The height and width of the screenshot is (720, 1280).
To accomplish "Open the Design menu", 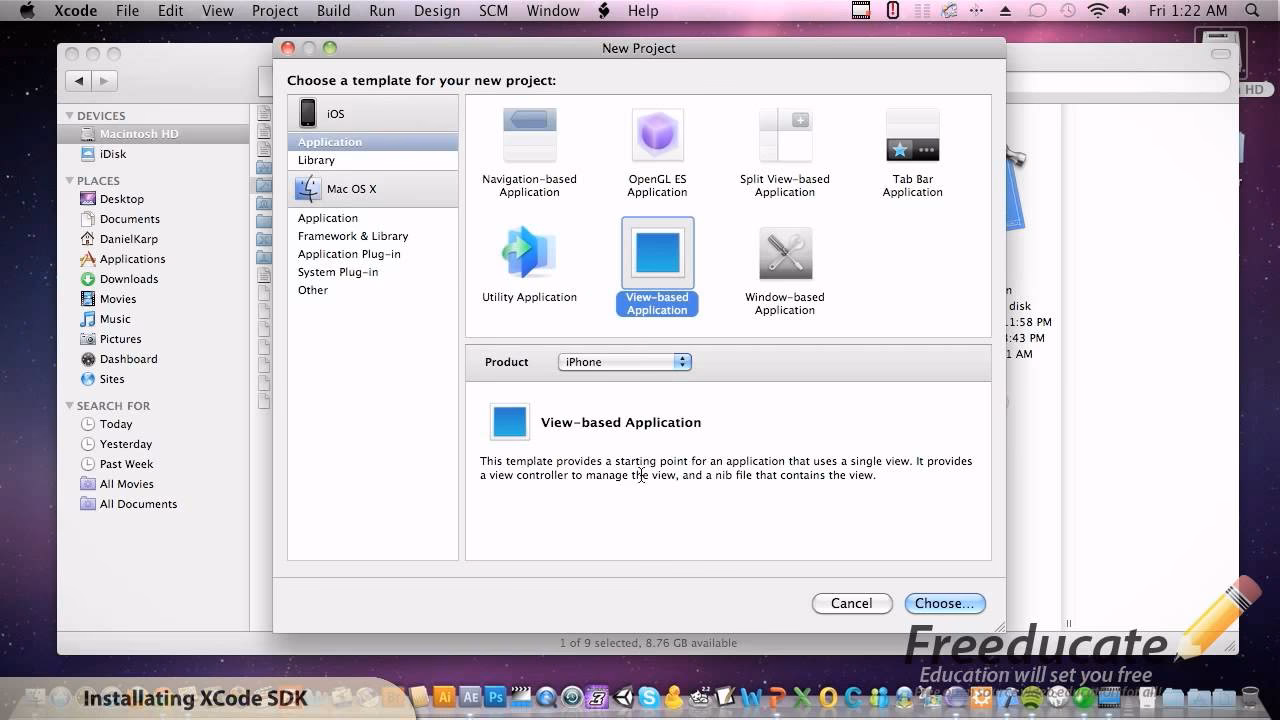I will [x=437, y=11].
